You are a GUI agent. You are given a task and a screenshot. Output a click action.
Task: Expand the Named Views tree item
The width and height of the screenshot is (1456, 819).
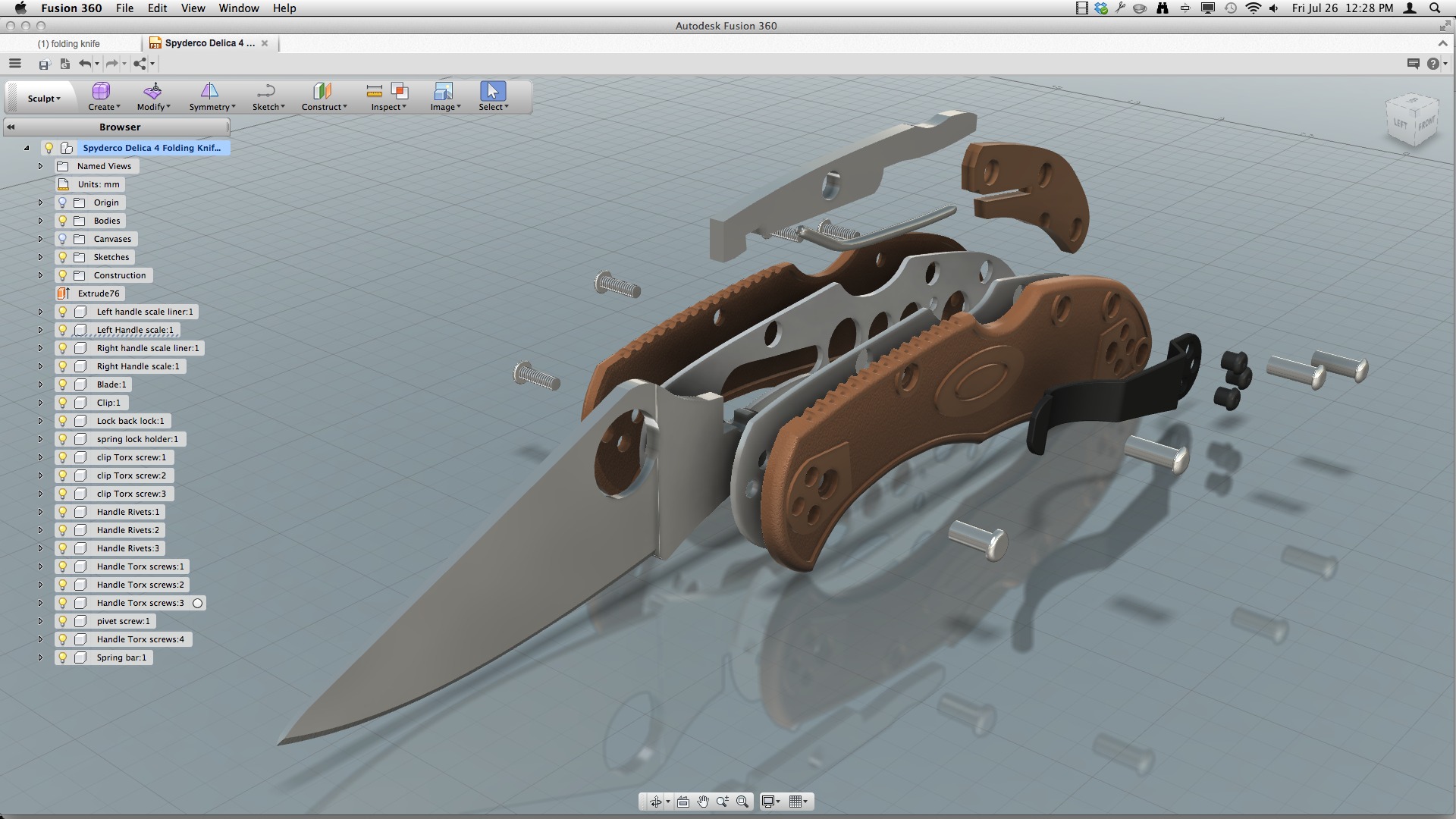39,166
